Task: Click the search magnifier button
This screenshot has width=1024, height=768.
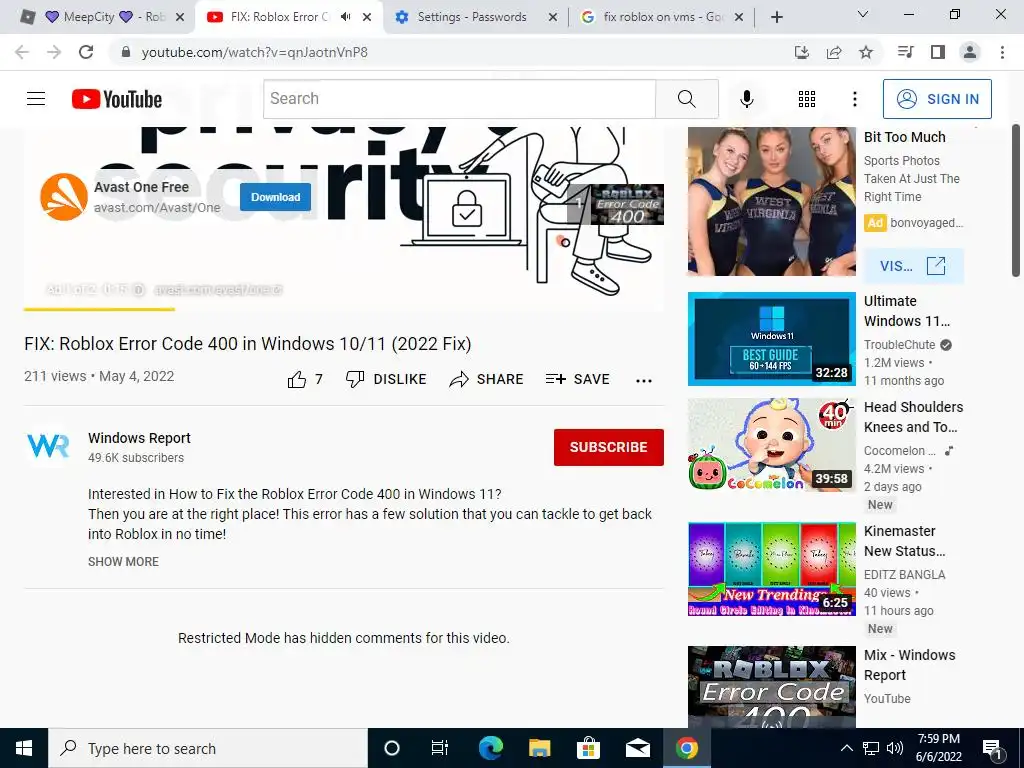Action: point(686,99)
